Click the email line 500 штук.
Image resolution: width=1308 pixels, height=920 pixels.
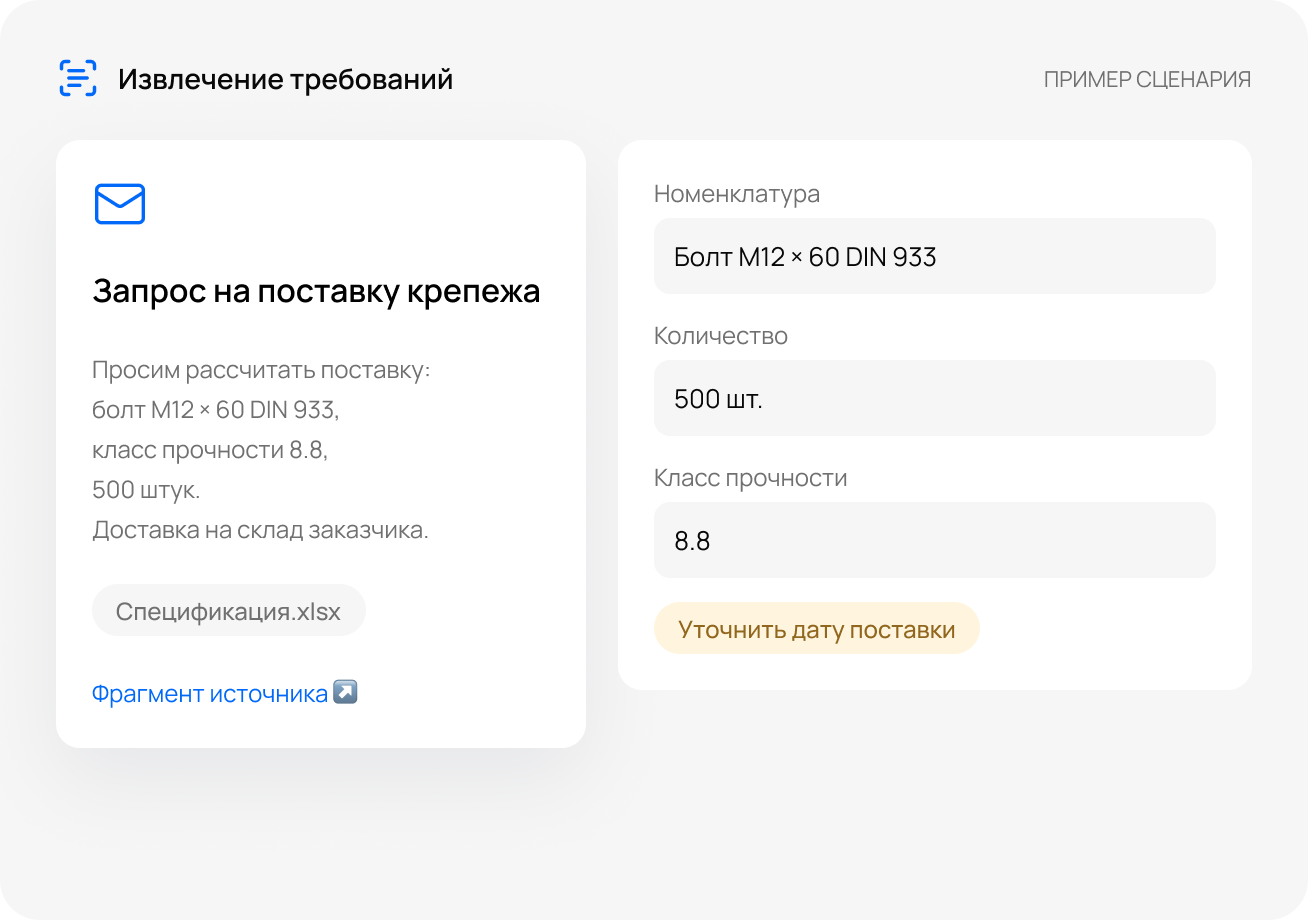[146, 490]
